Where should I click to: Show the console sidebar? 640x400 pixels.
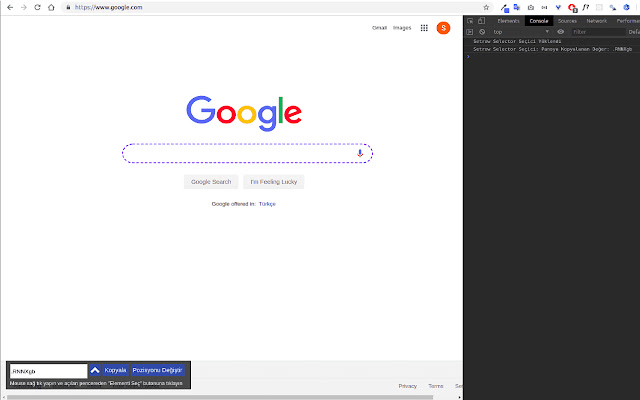pyautogui.click(x=470, y=32)
